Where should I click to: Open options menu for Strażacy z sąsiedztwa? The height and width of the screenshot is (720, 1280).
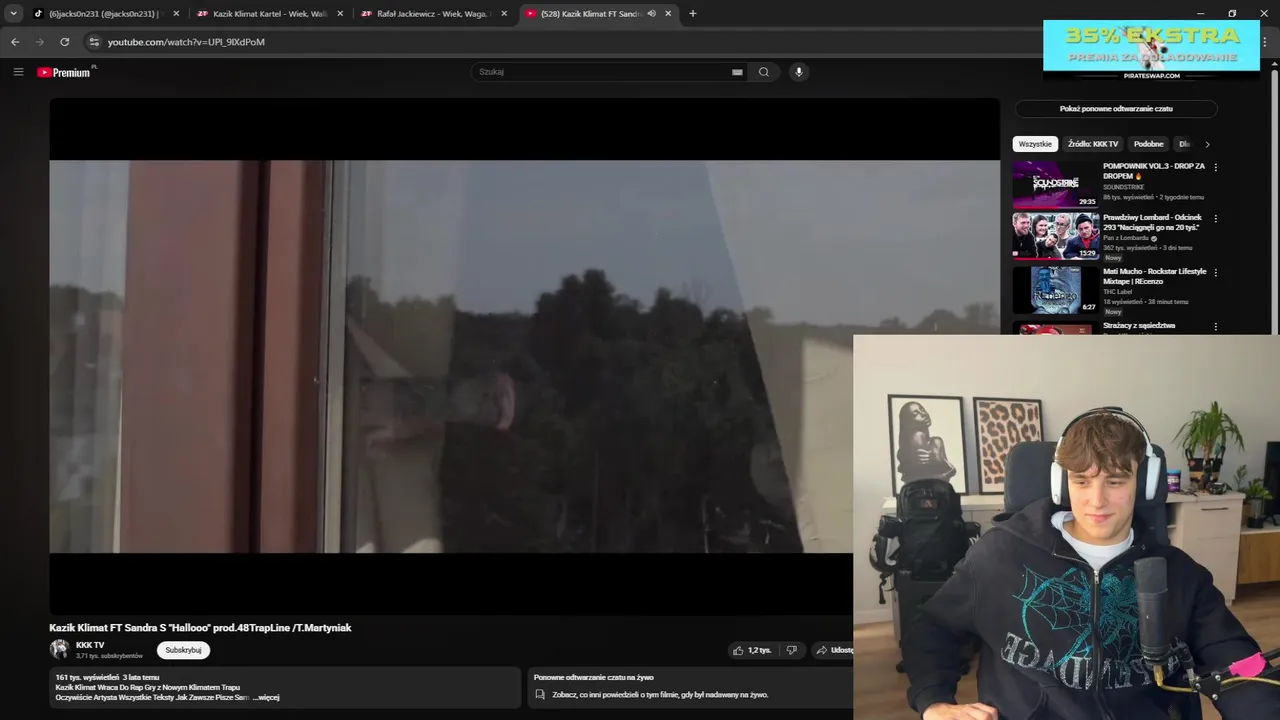(1216, 326)
